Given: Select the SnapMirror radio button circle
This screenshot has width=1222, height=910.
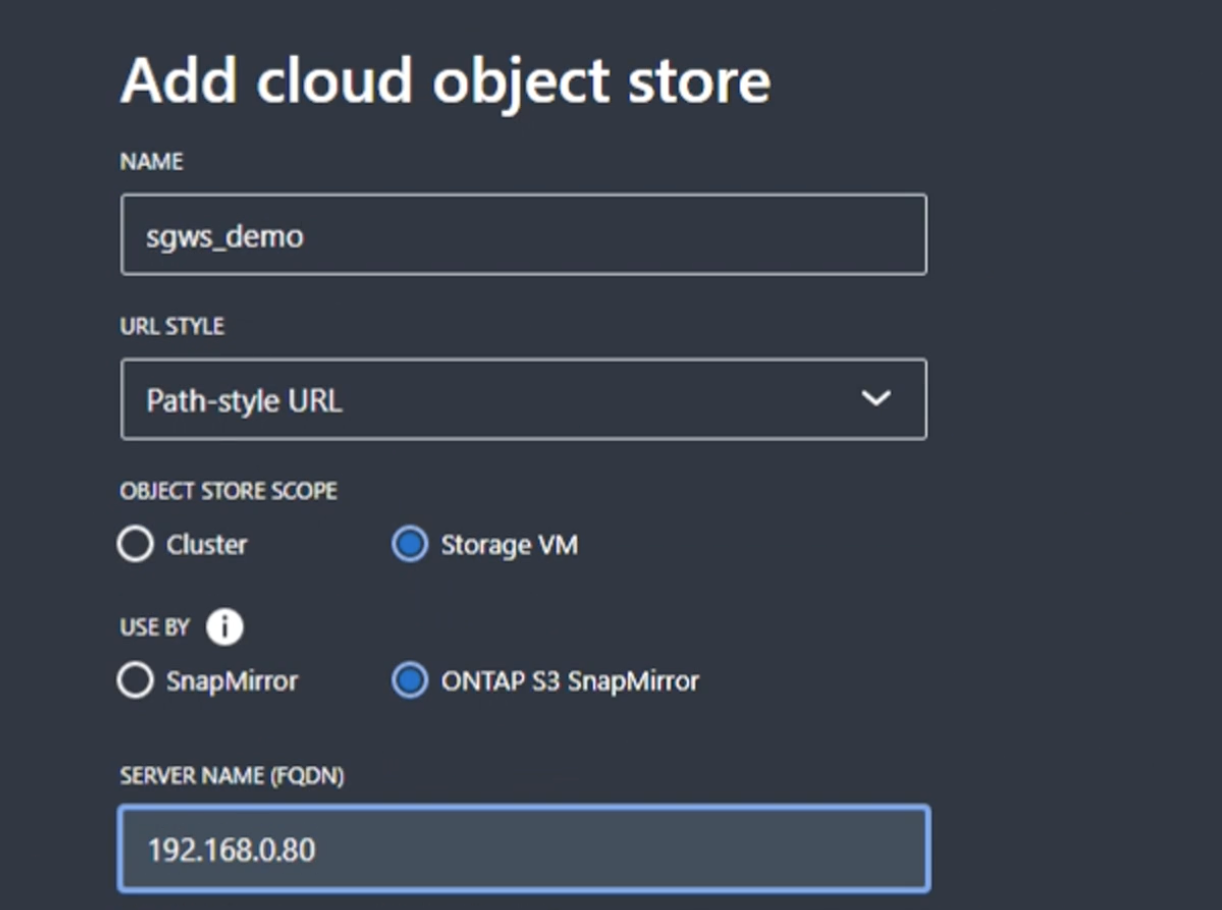Looking at the screenshot, I should 135,681.
